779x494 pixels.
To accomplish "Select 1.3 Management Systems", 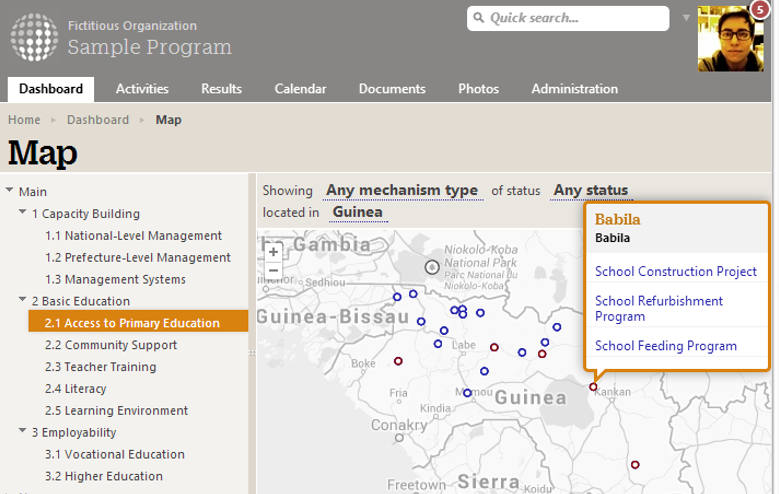I will tap(115, 279).
